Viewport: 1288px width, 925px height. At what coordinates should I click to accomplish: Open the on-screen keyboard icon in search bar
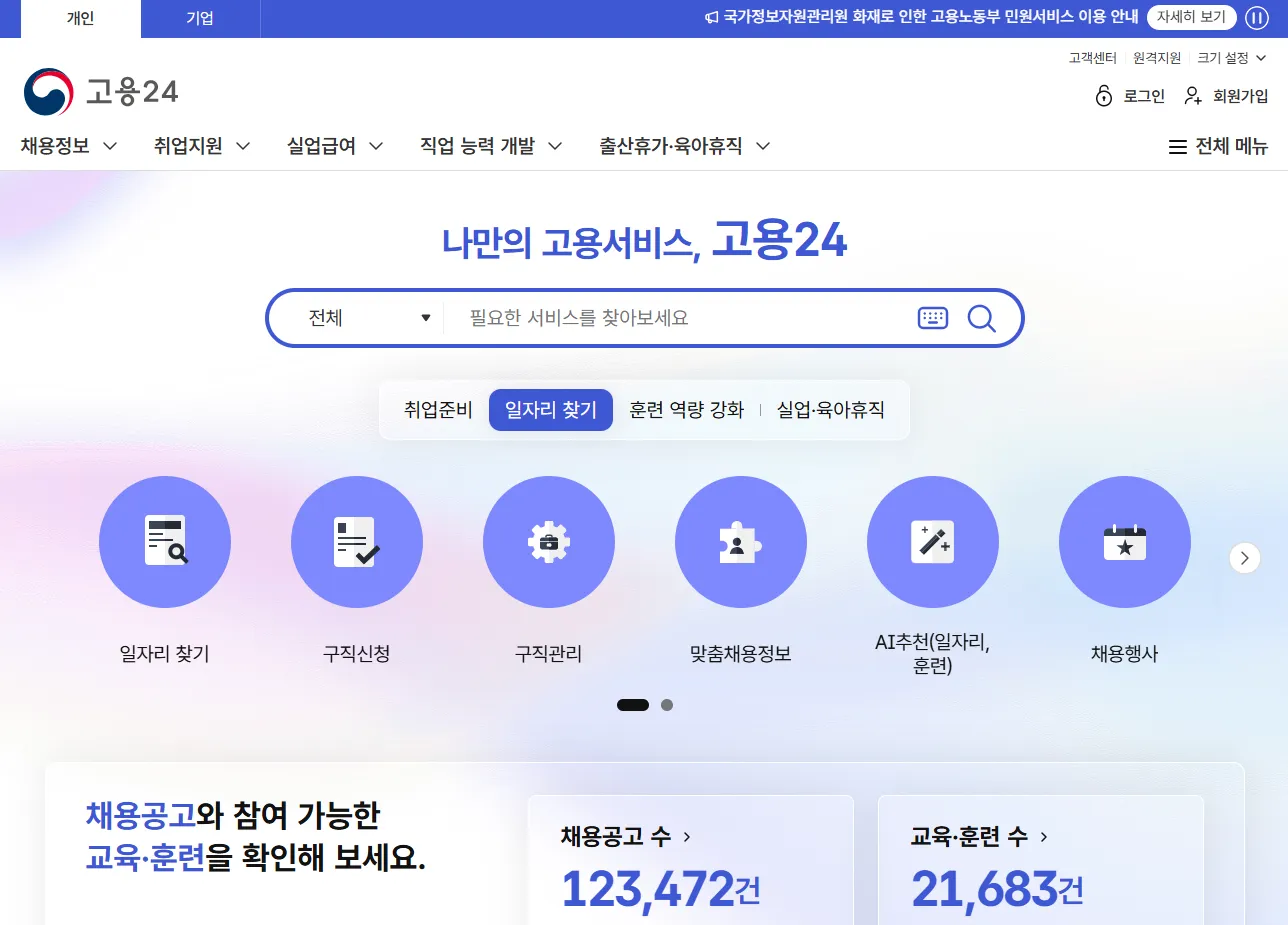(932, 318)
